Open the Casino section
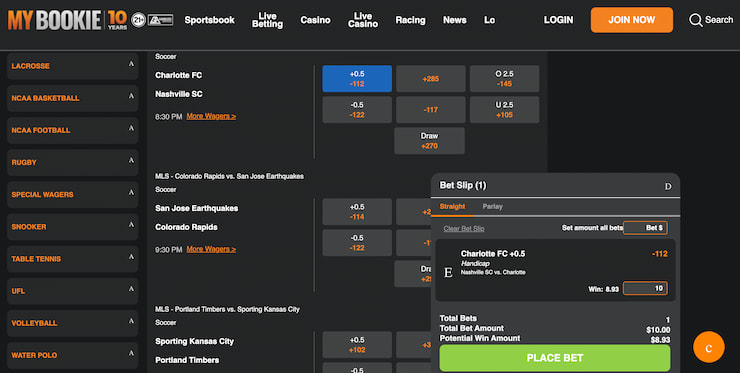Viewport: 740px width, 373px height. [x=315, y=20]
